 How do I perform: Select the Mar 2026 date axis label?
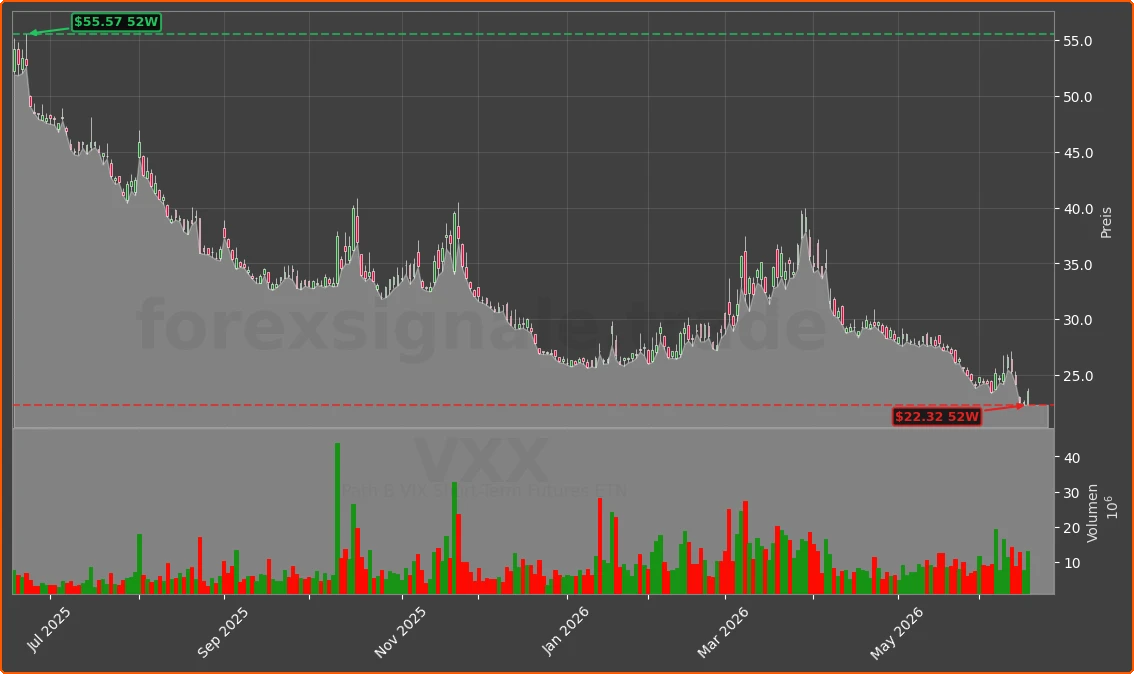[x=722, y=632]
